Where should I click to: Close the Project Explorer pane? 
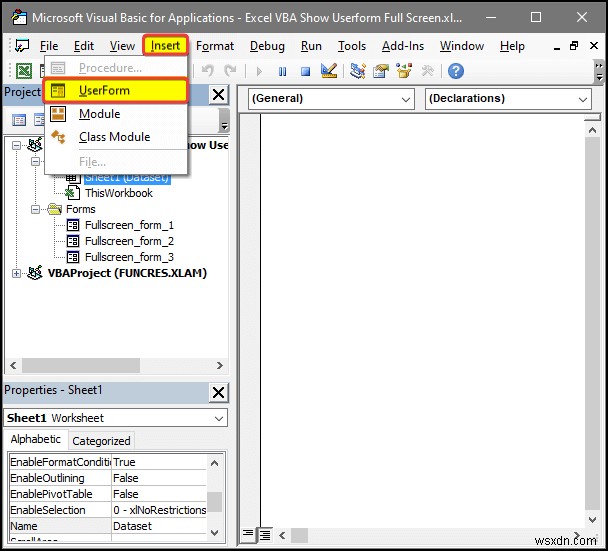click(x=218, y=94)
